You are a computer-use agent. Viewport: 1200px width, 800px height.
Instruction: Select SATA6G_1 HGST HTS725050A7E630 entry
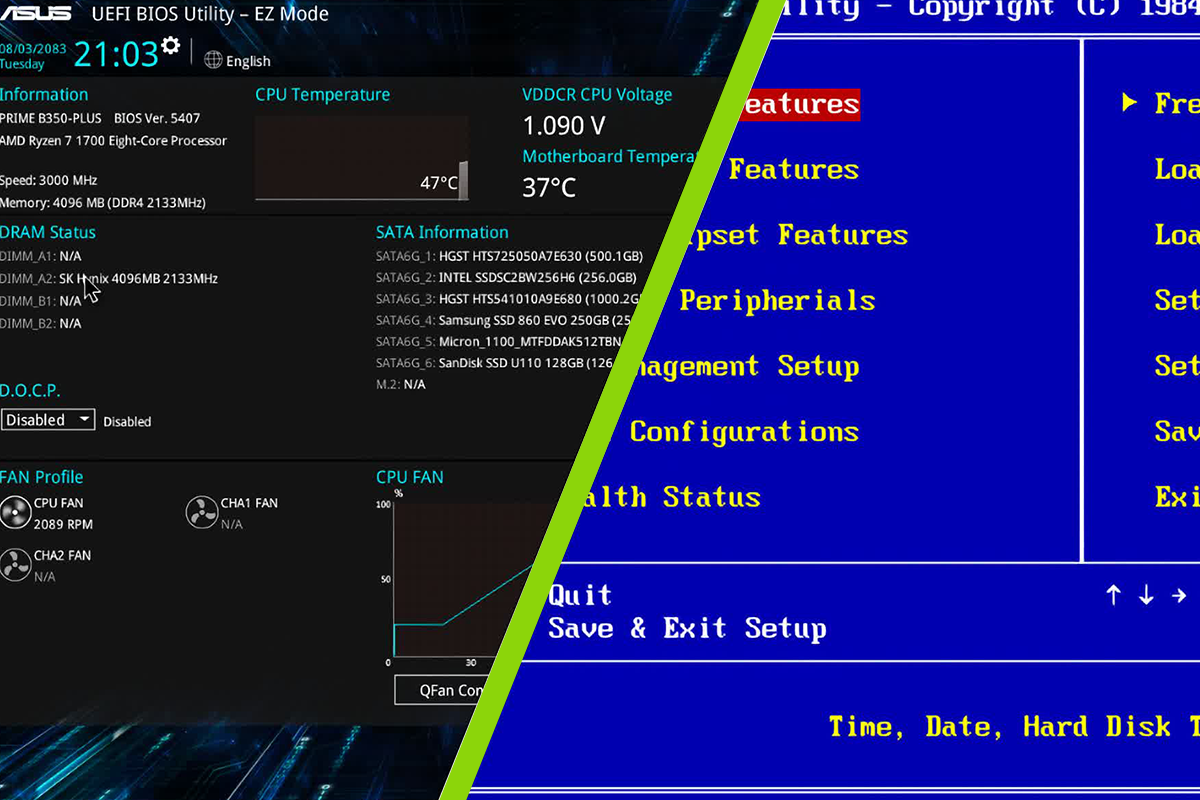point(509,256)
